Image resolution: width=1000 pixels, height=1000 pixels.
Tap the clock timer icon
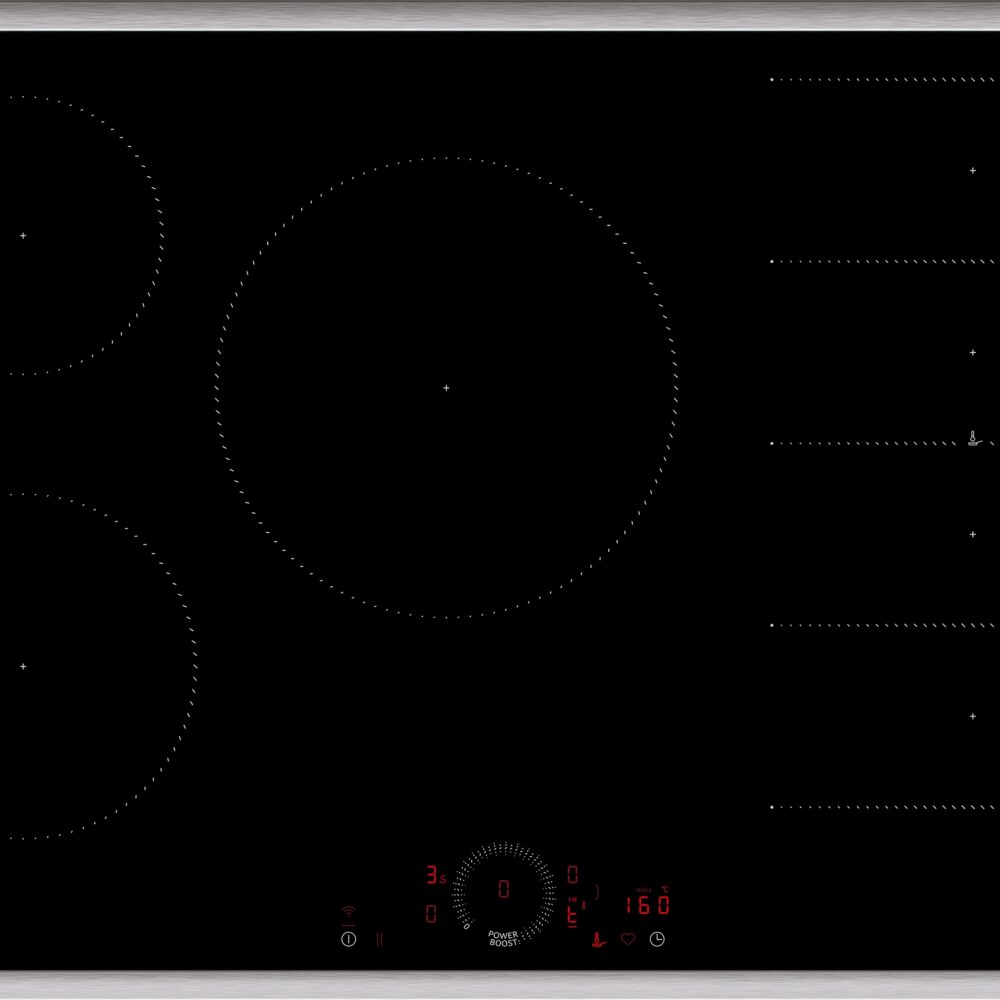(657, 939)
